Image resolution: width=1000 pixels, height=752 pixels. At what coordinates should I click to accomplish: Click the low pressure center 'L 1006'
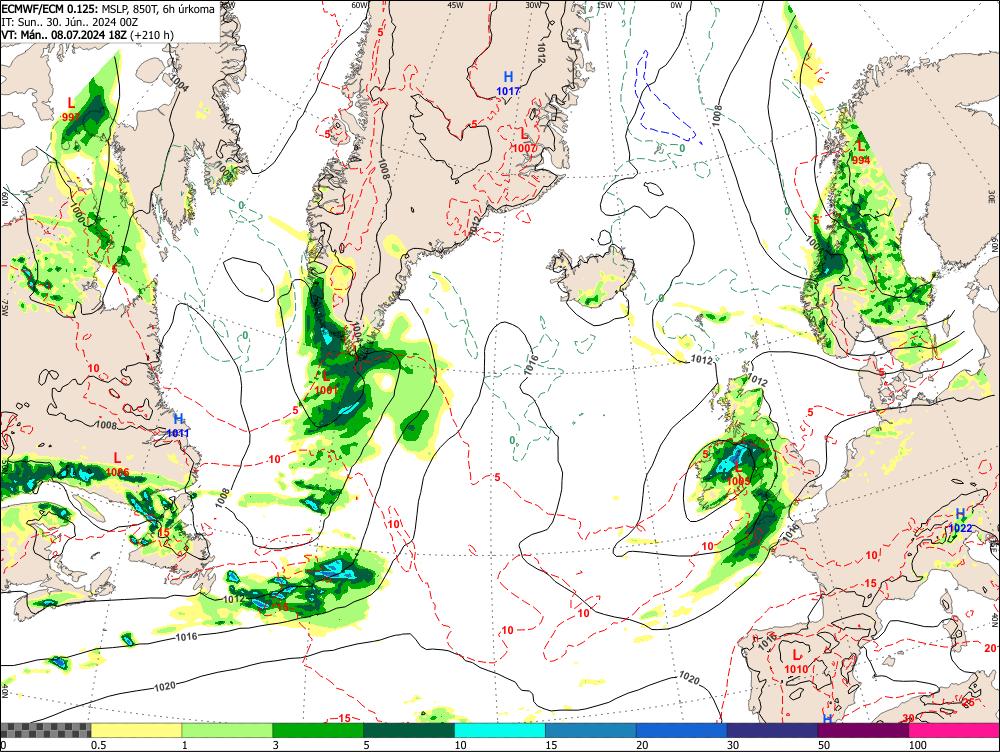point(117,464)
